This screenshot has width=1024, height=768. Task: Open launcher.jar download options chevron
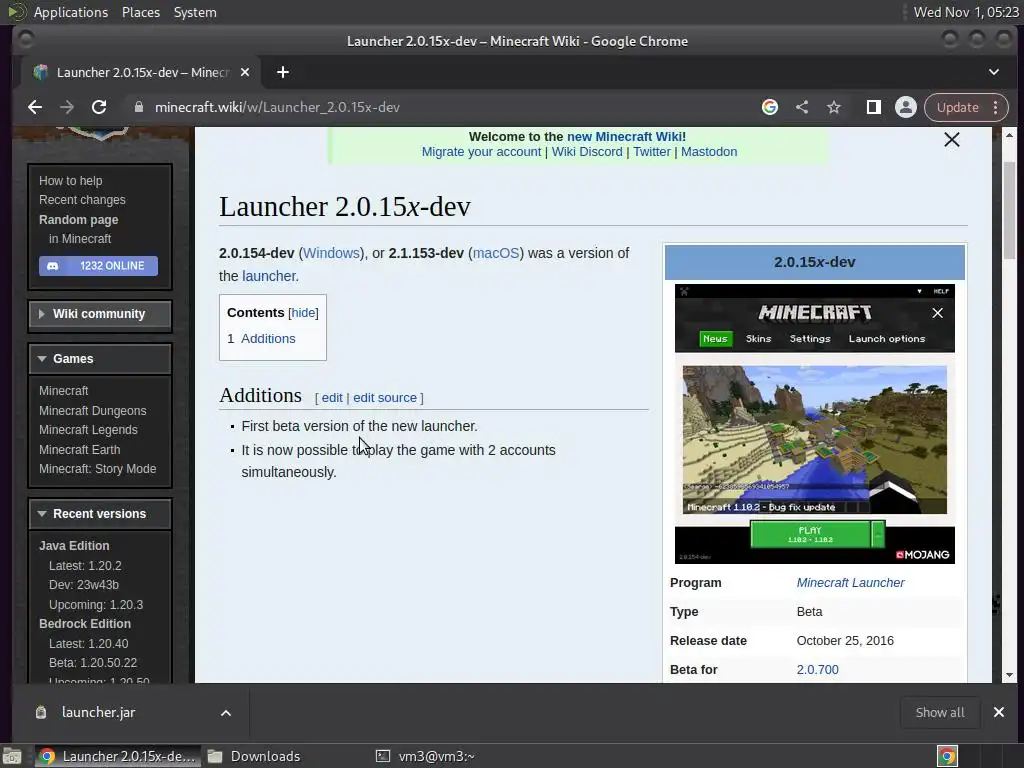(x=226, y=713)
